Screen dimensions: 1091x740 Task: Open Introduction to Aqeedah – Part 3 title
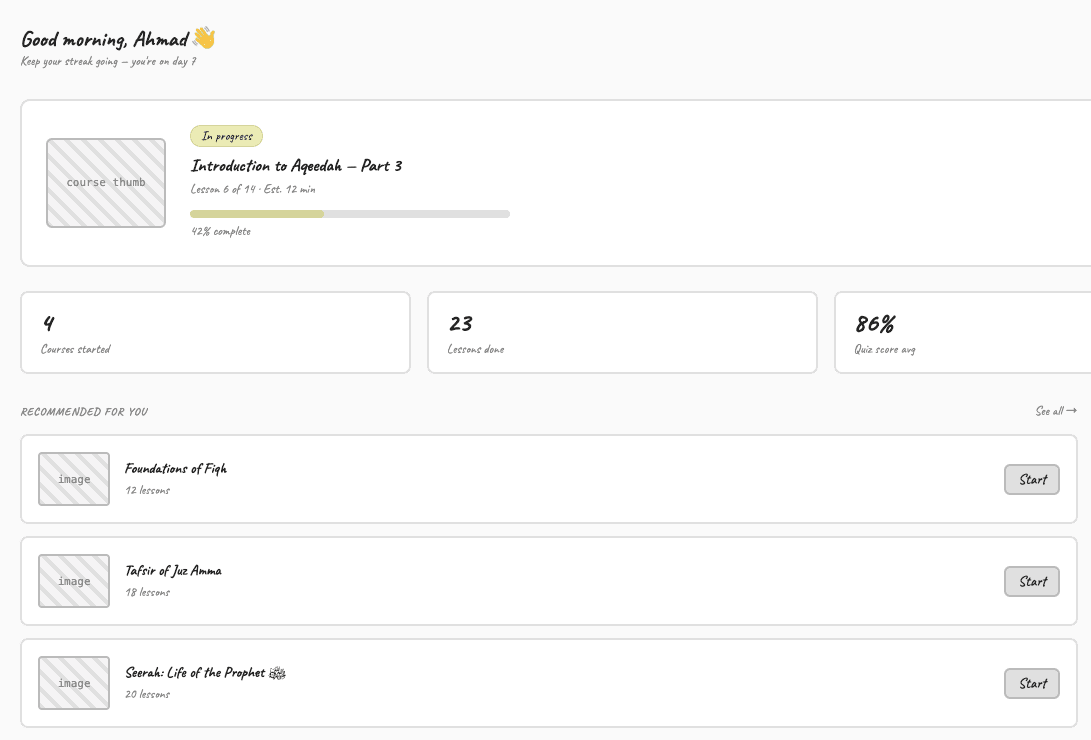(x=296, y=166)
